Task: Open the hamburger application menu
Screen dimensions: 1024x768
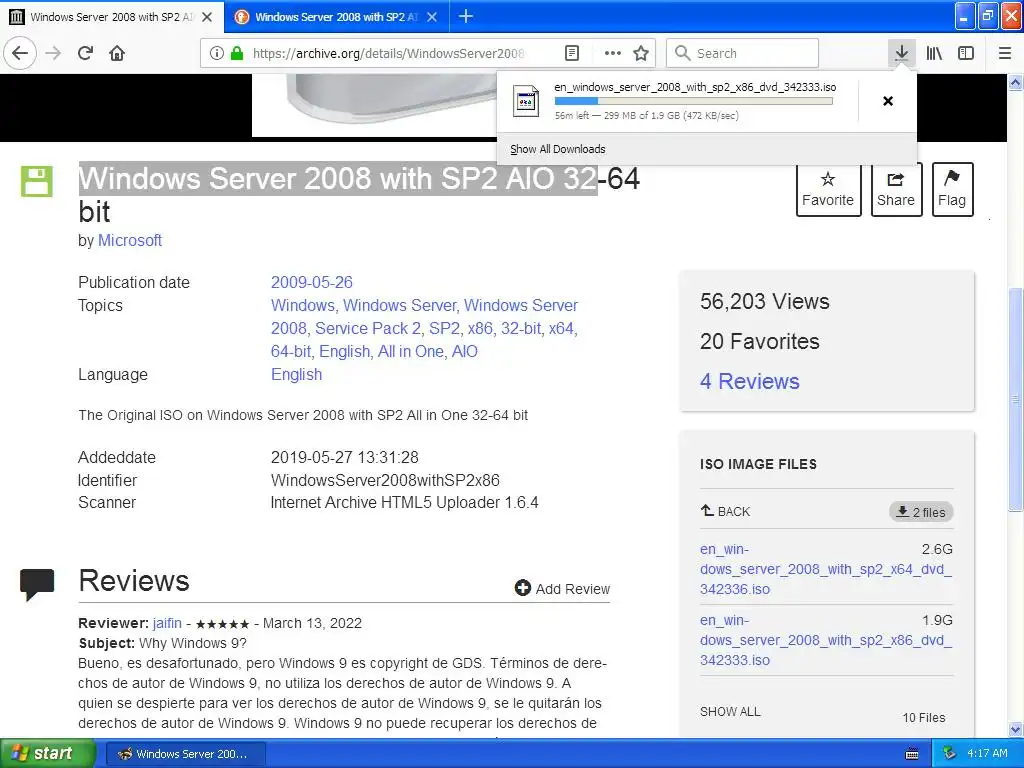Action: [x=1004, y=53]
